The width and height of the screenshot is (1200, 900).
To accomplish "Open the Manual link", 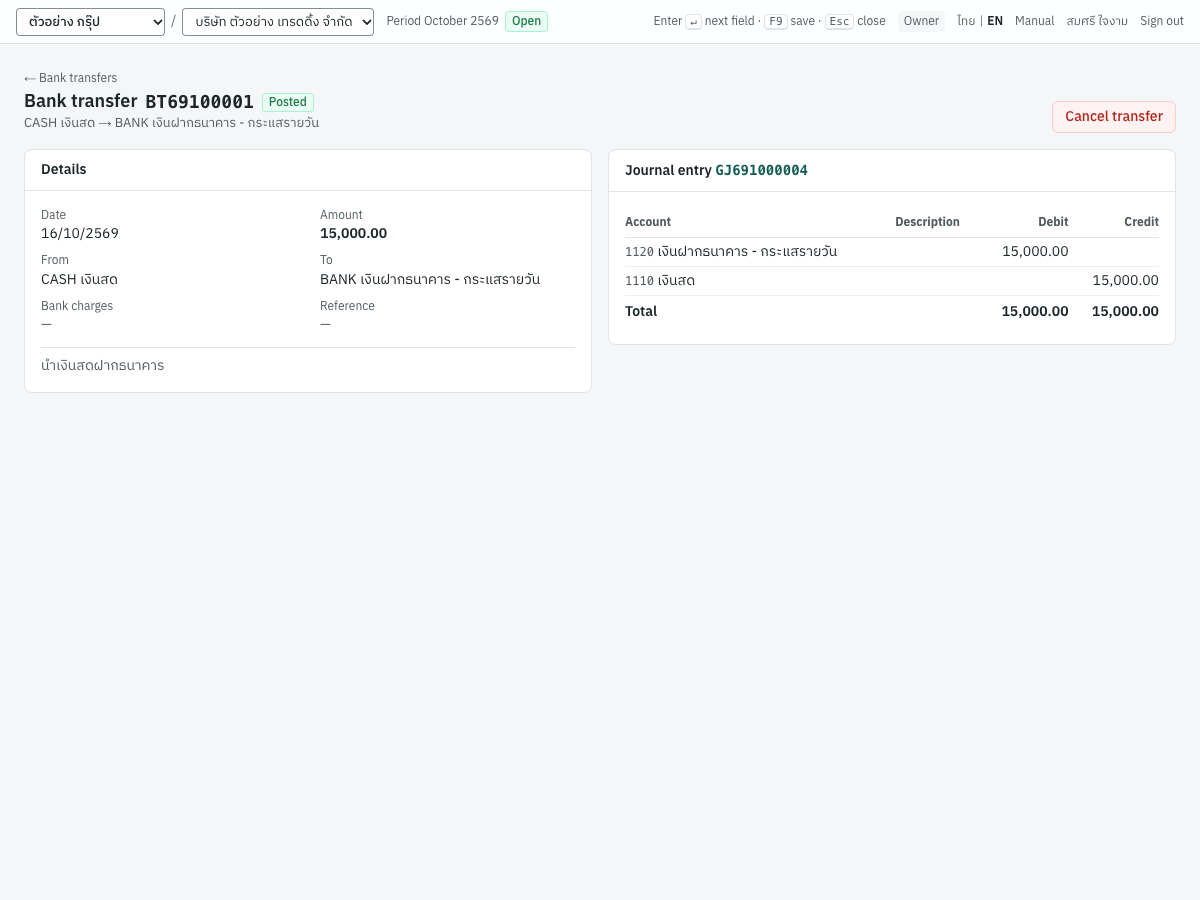I will point(1034,21).
